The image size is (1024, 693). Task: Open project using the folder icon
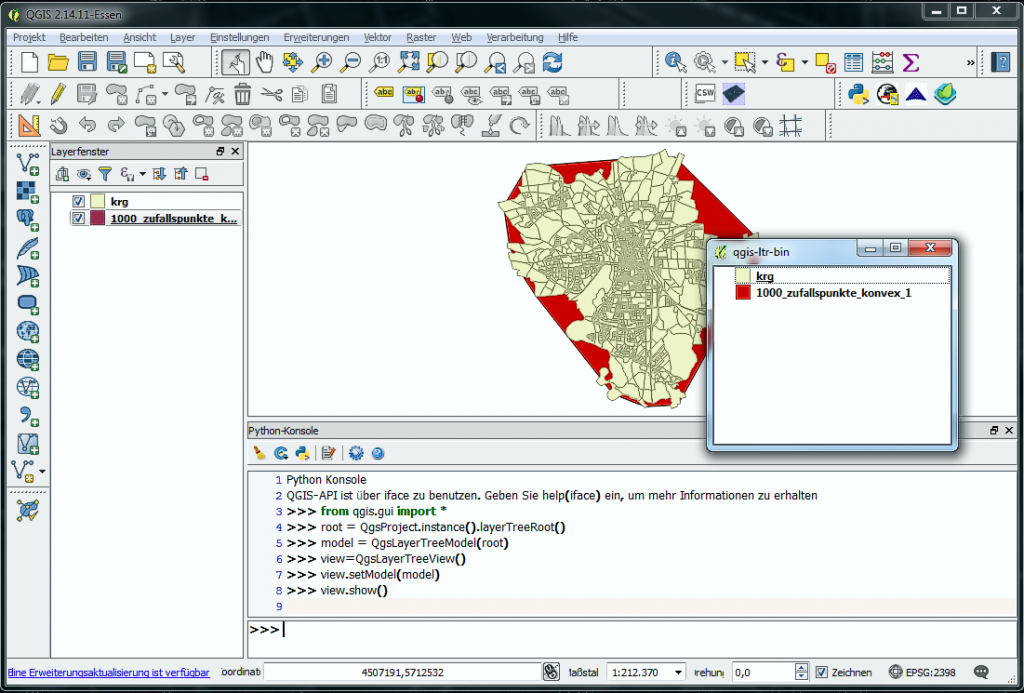pos(58,62)
